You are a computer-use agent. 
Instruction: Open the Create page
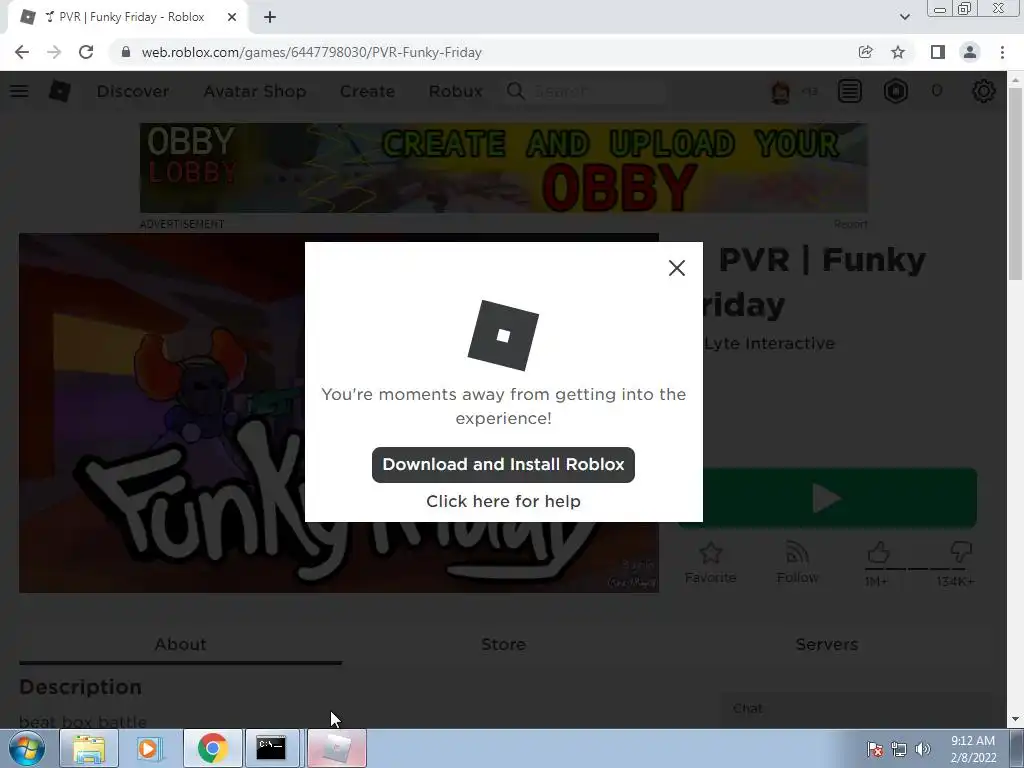(367, 91)
